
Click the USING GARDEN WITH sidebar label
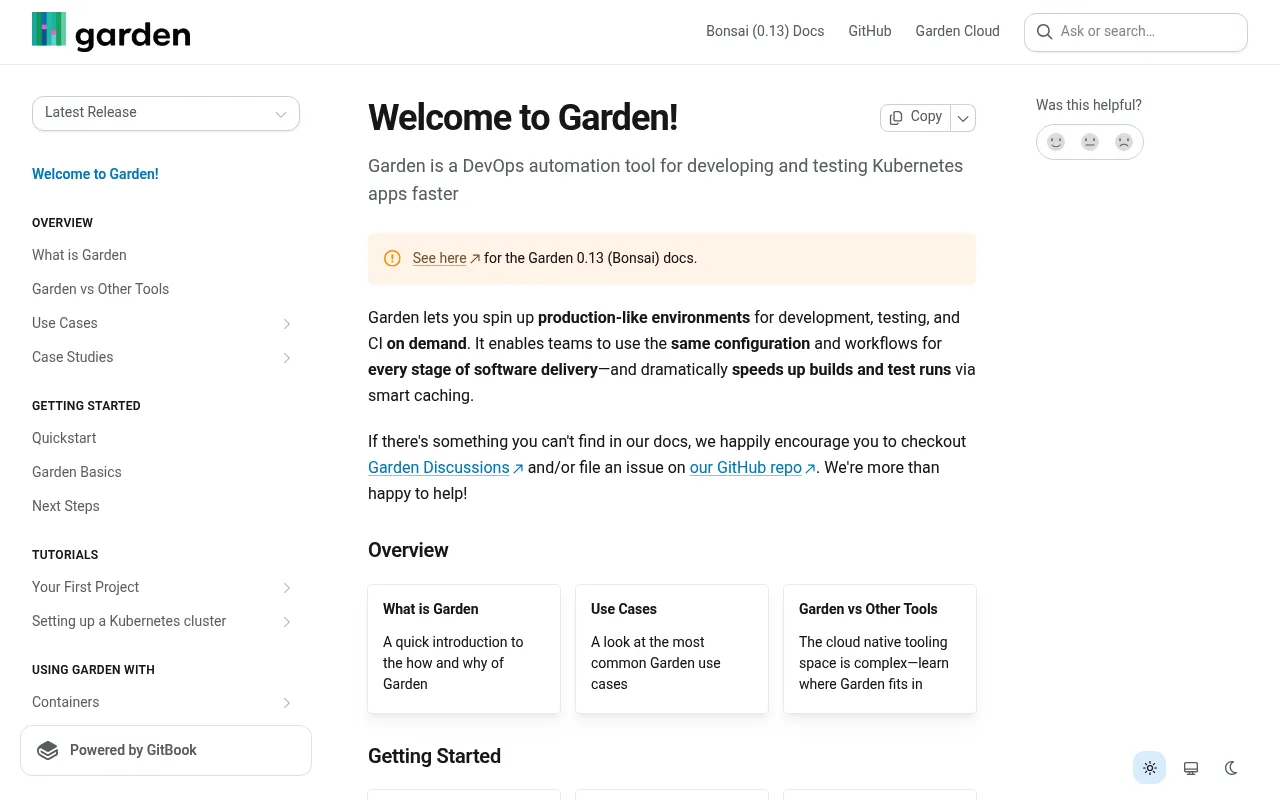pyautogui.click(x=93, y=670)
